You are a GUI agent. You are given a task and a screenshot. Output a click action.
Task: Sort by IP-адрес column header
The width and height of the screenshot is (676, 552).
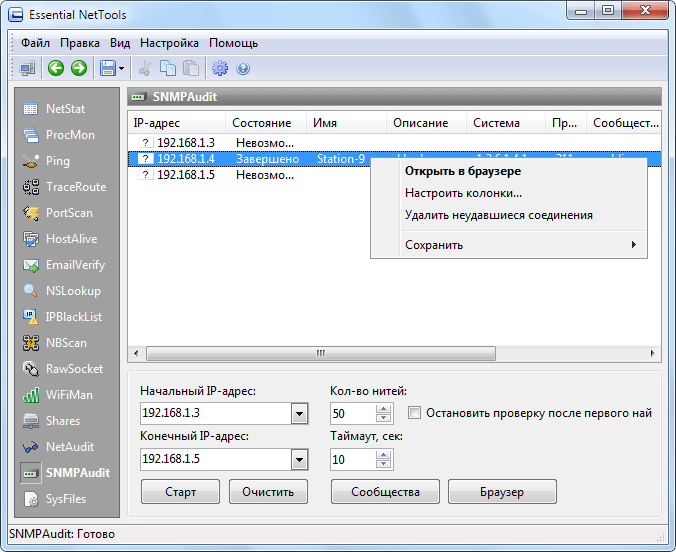(177, 123)
